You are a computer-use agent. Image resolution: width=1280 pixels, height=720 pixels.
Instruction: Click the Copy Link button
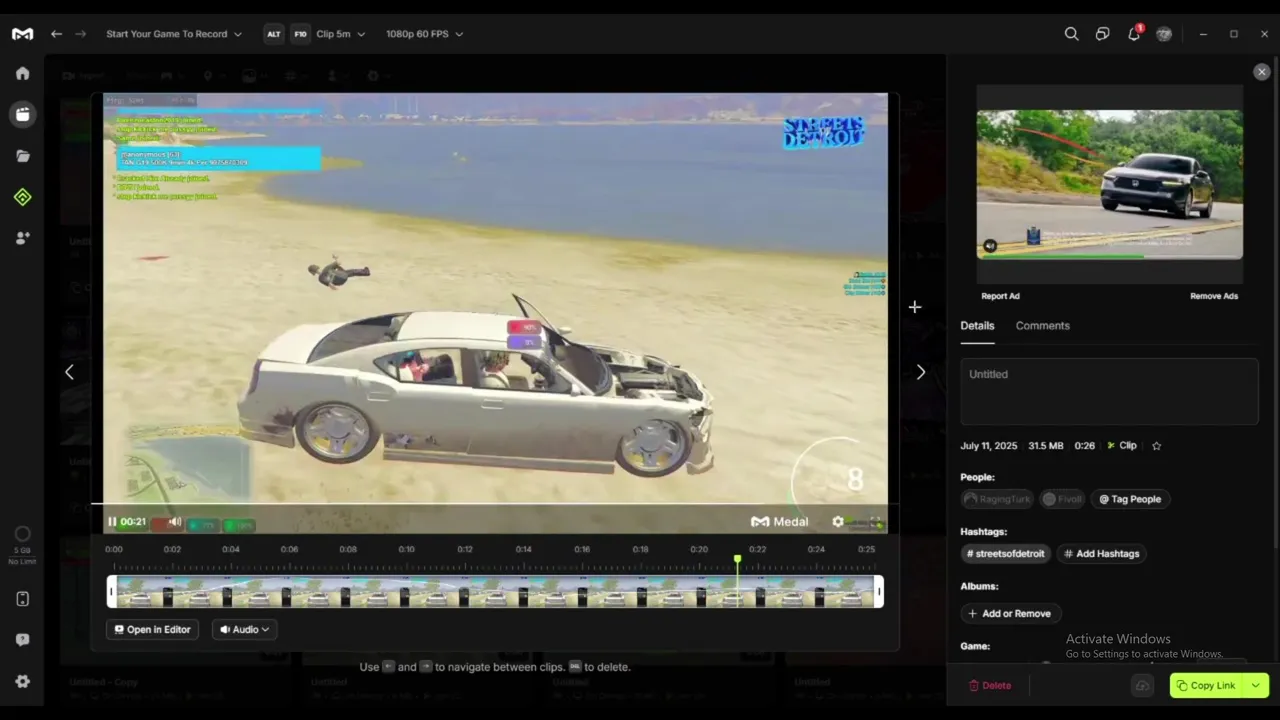tap(1207, 685)
